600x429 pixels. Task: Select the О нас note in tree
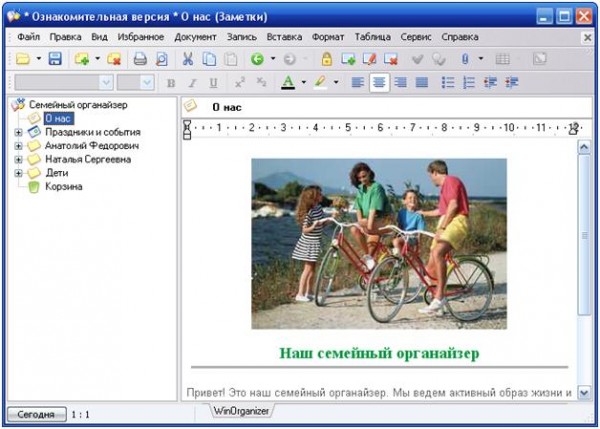click(x=58, y=119)
